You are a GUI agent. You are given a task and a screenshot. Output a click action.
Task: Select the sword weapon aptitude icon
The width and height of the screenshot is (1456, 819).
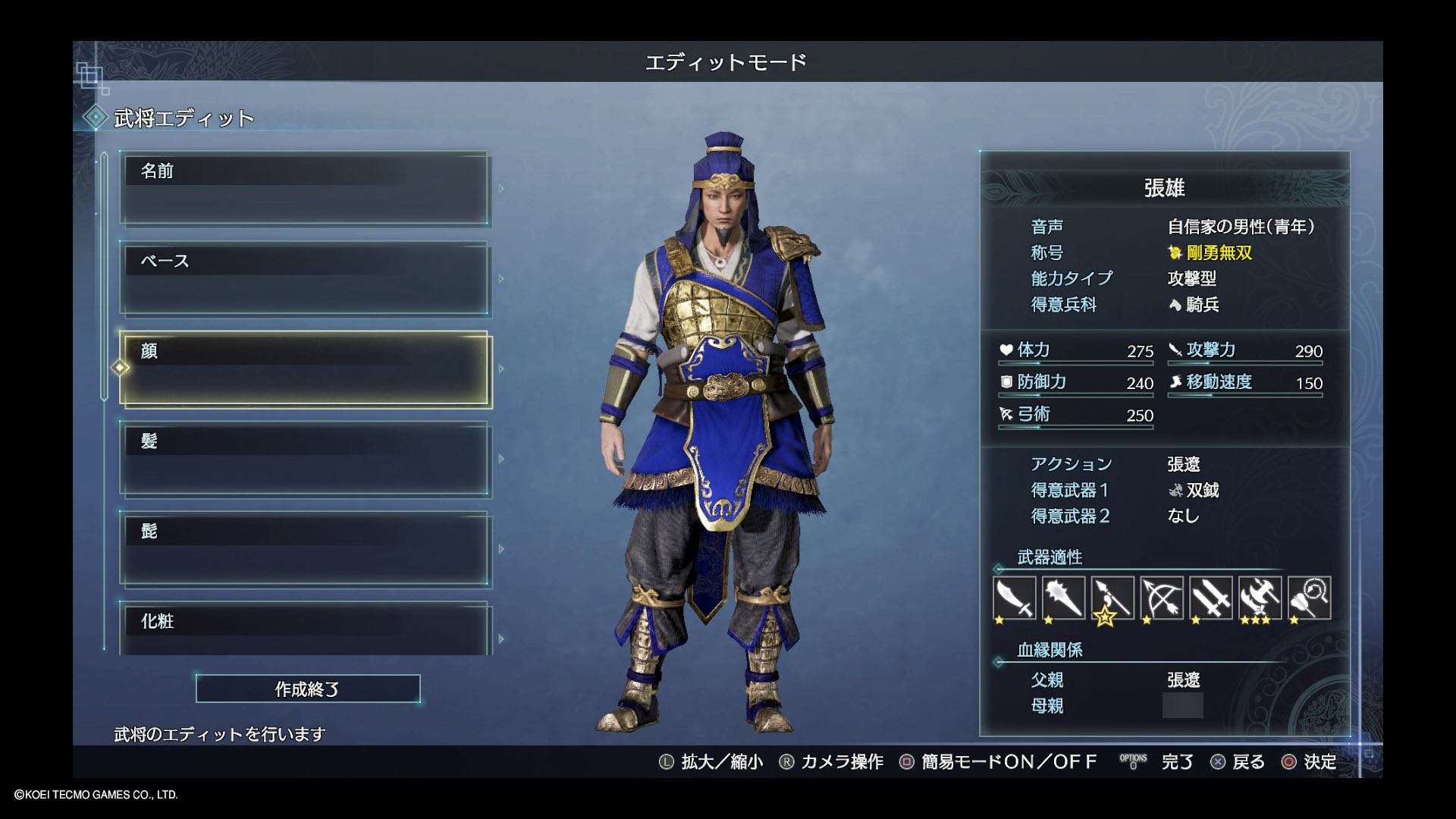tap(1014, 598)
